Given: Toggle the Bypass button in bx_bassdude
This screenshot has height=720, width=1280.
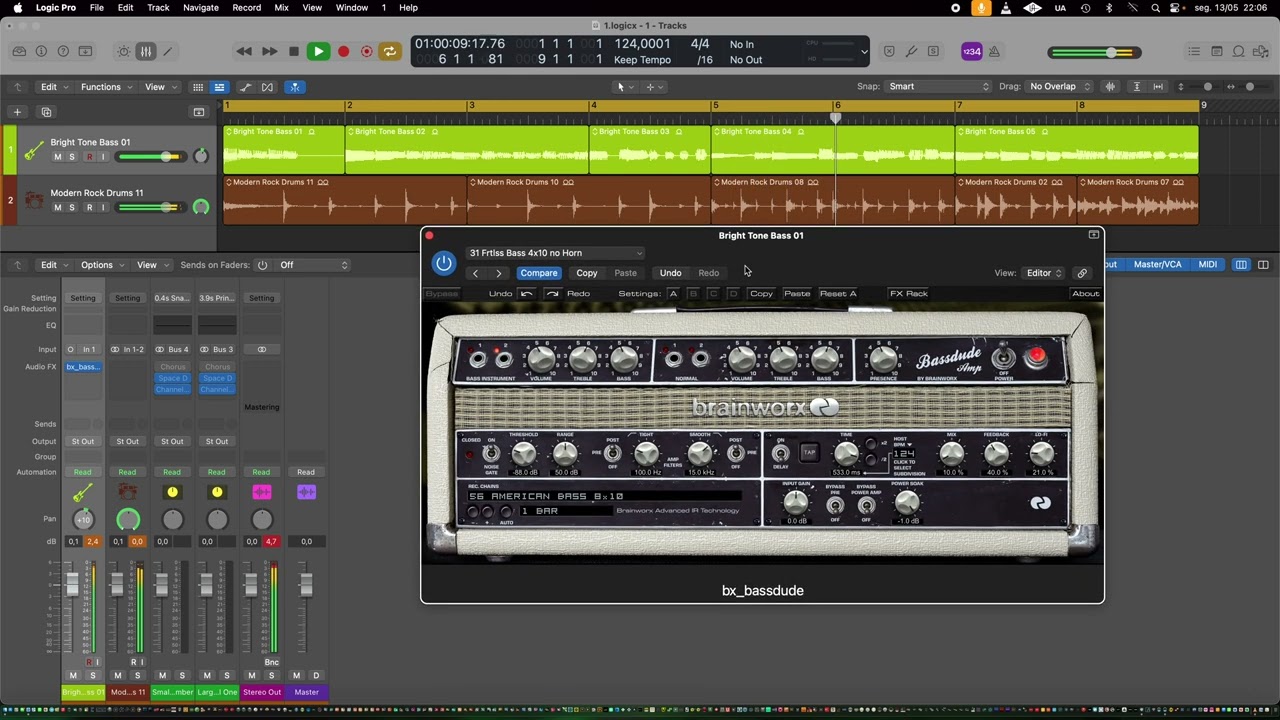Looking at the screenshot, I should [441, 294].
